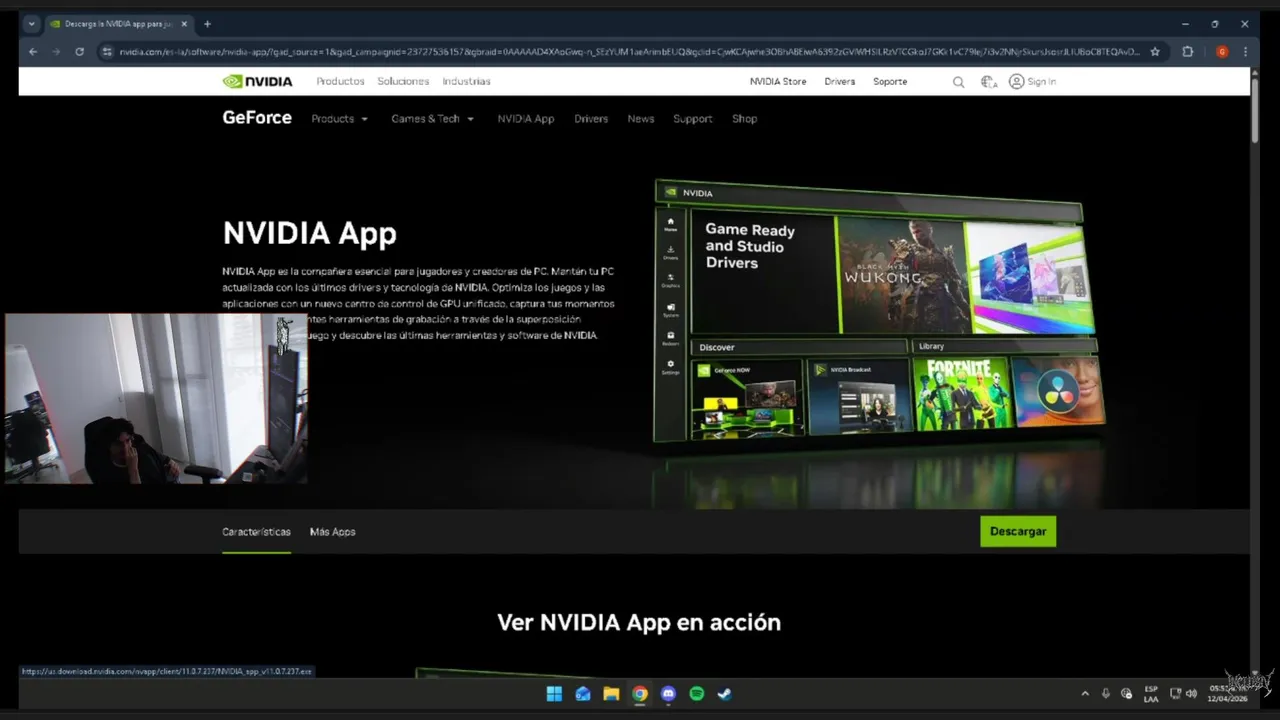Image resolution: width=1280 pixels, height=720 pixels.
Task: Click the address bar URL field
Action: coord(630,52)
